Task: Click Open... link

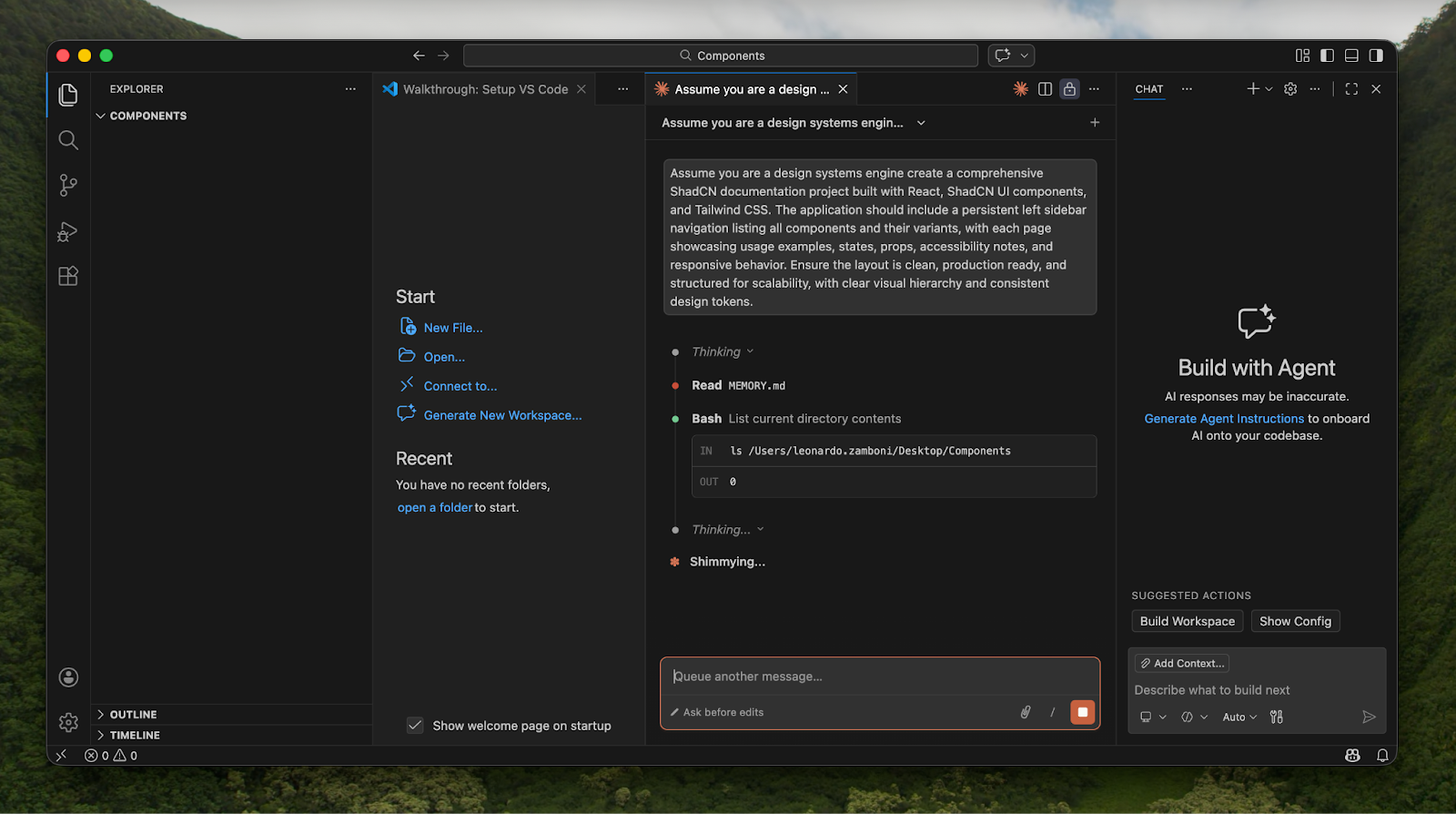Action: pyautogui.click(x=444, y=357)
